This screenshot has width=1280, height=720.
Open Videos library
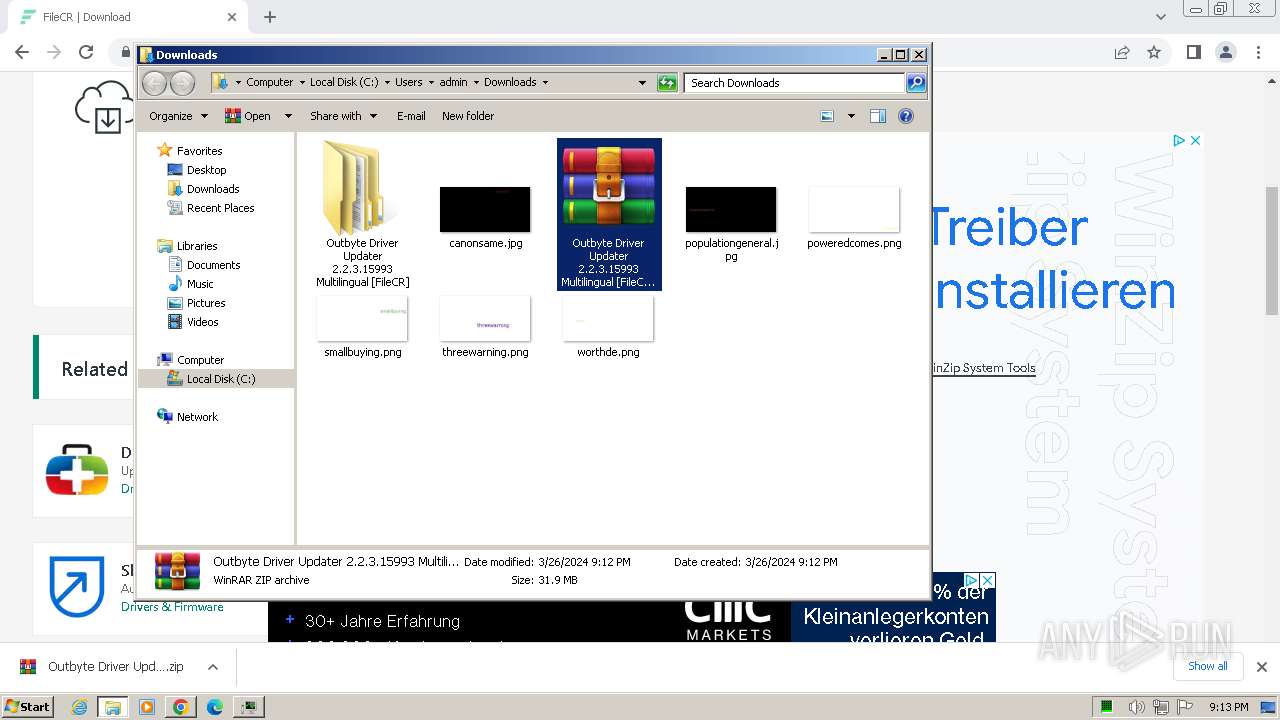coord(202,322)
